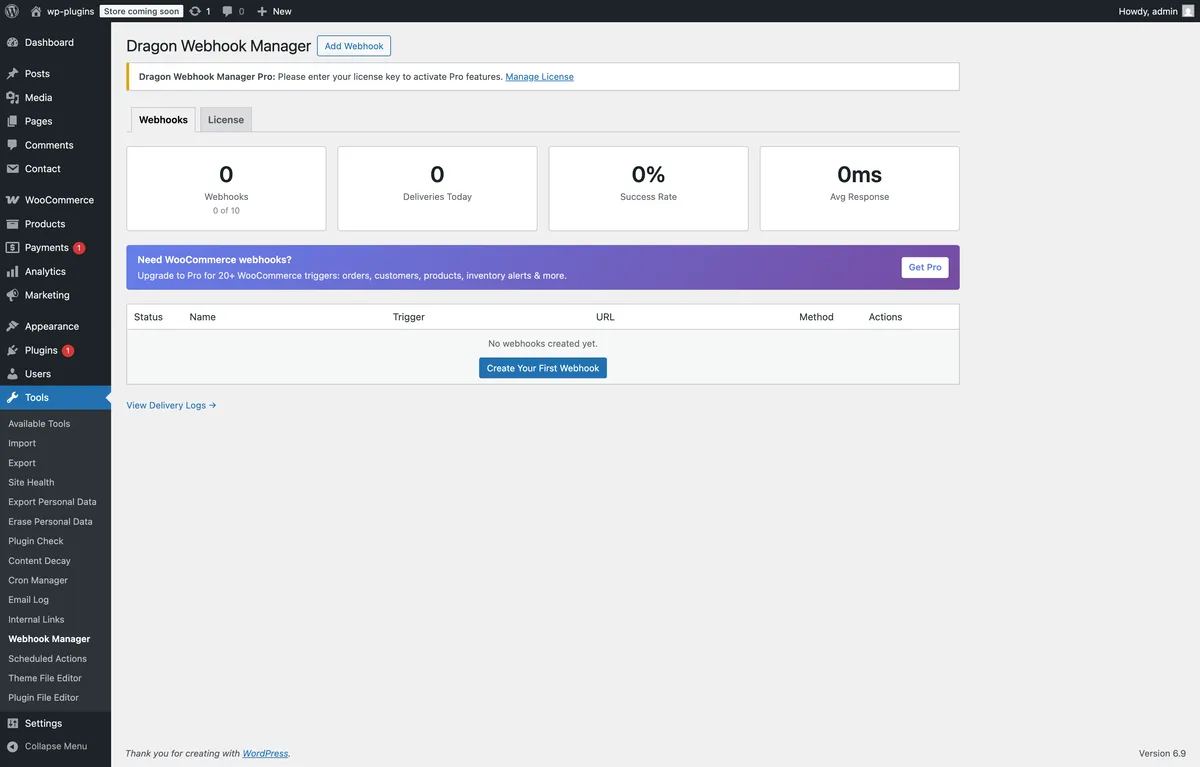Screen dimensions: 1200x767
Task: Click the Media icon in sidebar
Action: click(12, 98)
